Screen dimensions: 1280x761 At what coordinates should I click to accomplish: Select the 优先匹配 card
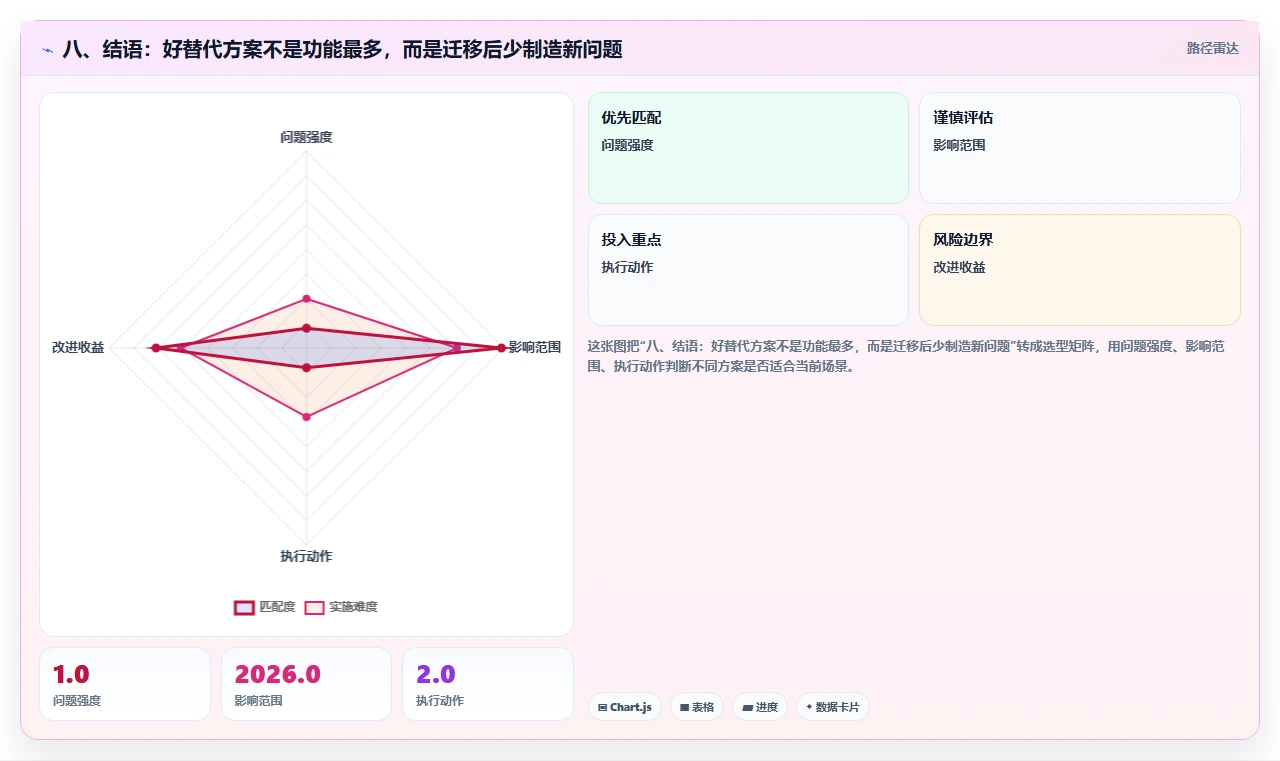pos(748,148)
